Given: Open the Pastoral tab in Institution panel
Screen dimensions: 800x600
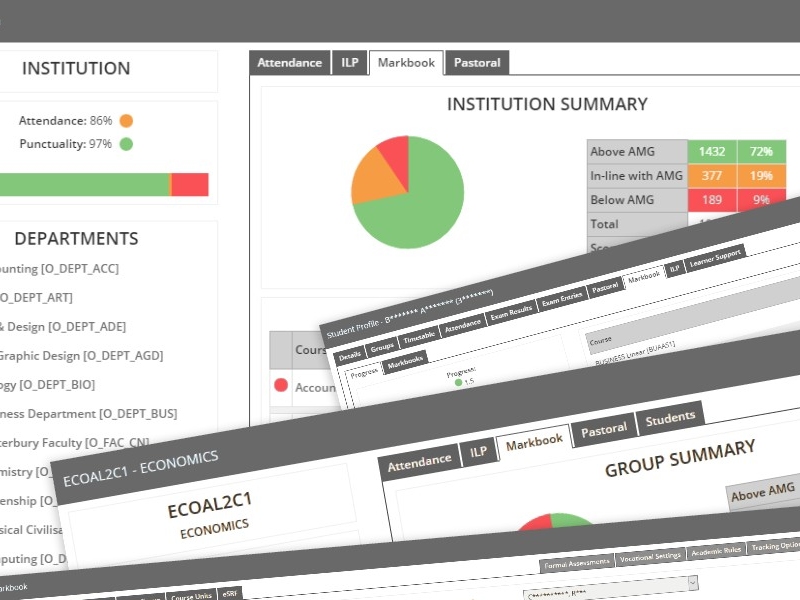Looking at the screenshot, I should click(x=477, y=62).
